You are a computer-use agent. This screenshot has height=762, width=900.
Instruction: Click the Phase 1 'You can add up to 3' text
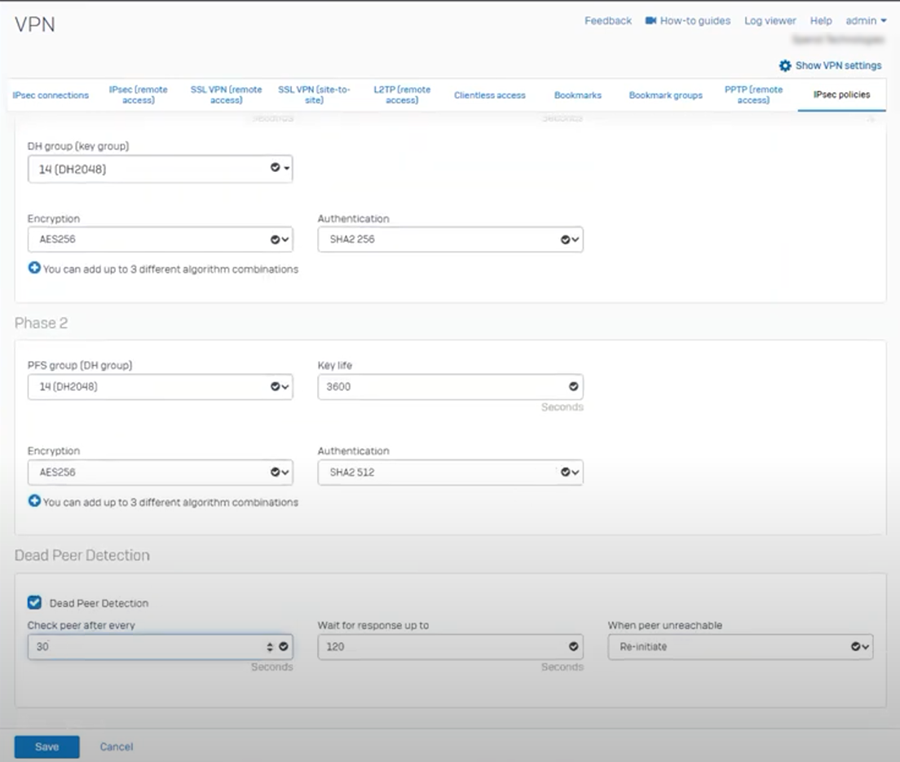click(x=170, y=269)
